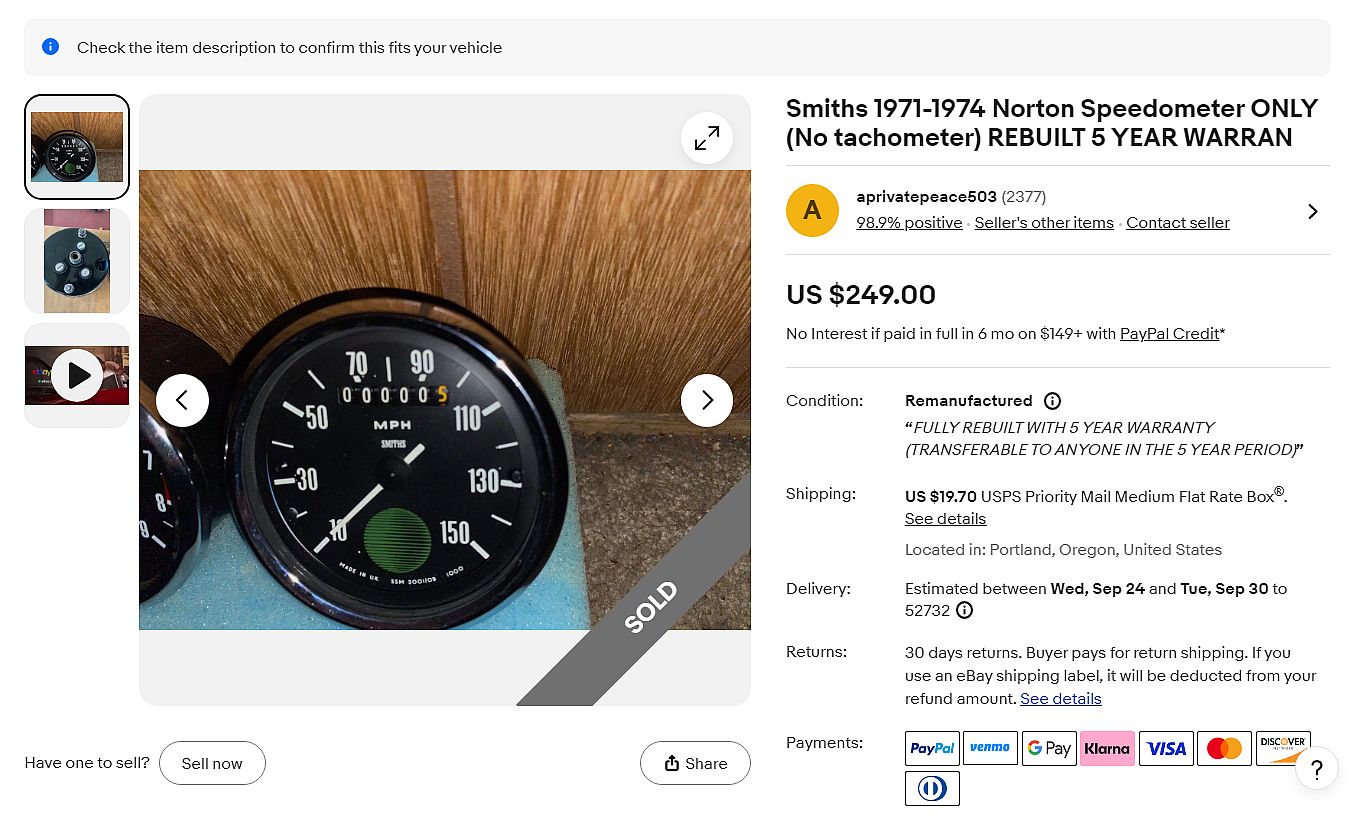Click the seller avatar circle with letter A

[x=812, y=210]
